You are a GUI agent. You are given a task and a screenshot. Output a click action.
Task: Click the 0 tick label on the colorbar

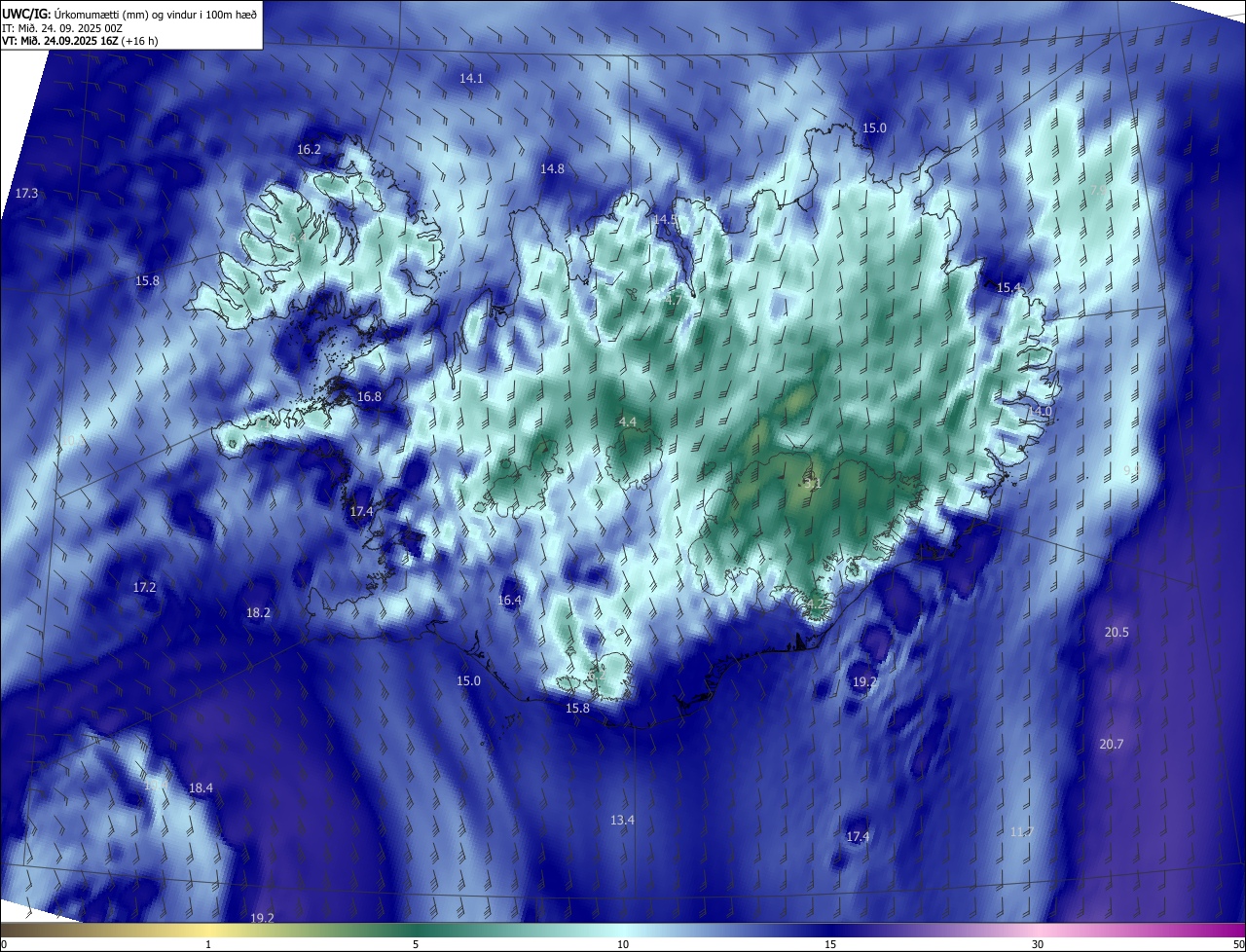4,945
